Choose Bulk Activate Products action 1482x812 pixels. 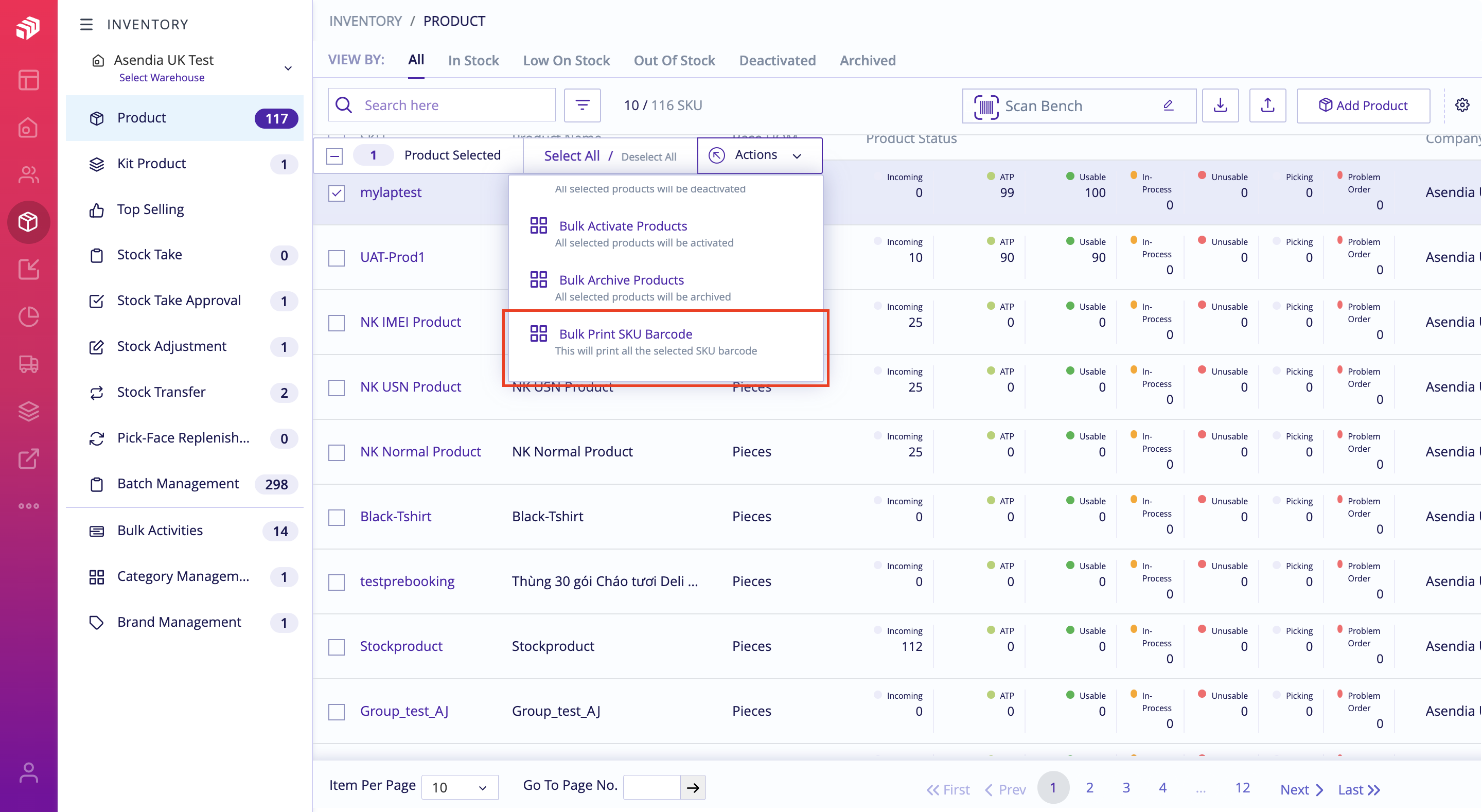(665, 233)
